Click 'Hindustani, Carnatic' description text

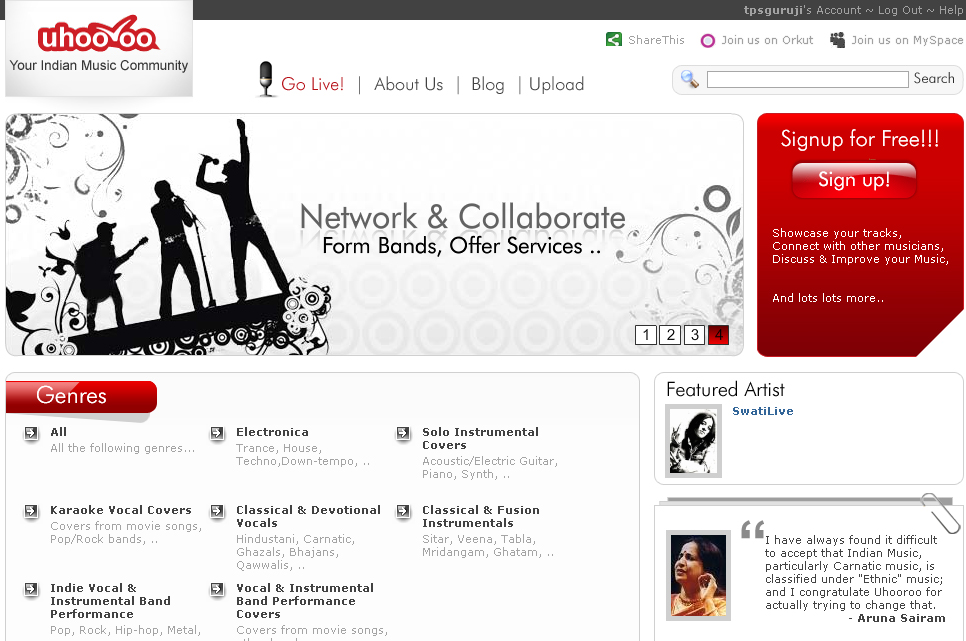(x=295, y=552)
